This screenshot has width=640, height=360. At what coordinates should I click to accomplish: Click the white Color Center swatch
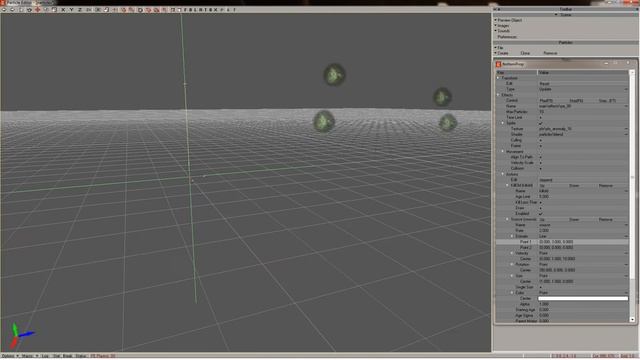(583, 298)
